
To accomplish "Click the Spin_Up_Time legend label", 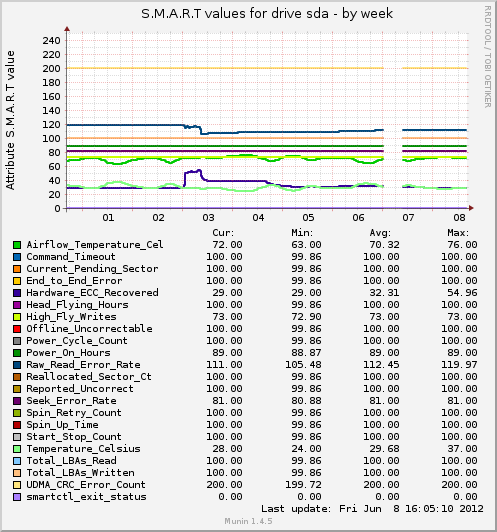I will coord(62,425).
